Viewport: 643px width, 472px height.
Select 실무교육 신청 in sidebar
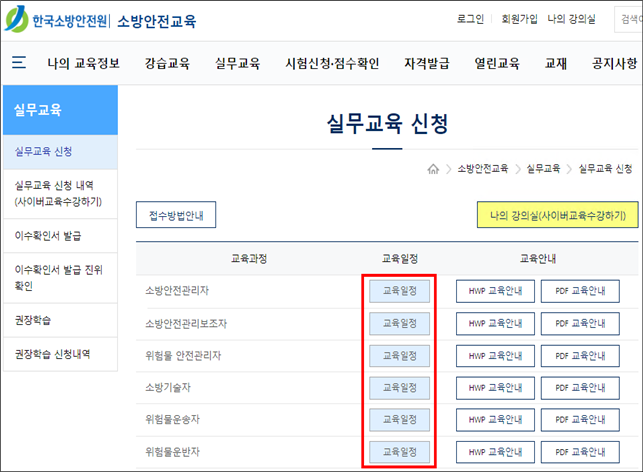pos(60,152)
